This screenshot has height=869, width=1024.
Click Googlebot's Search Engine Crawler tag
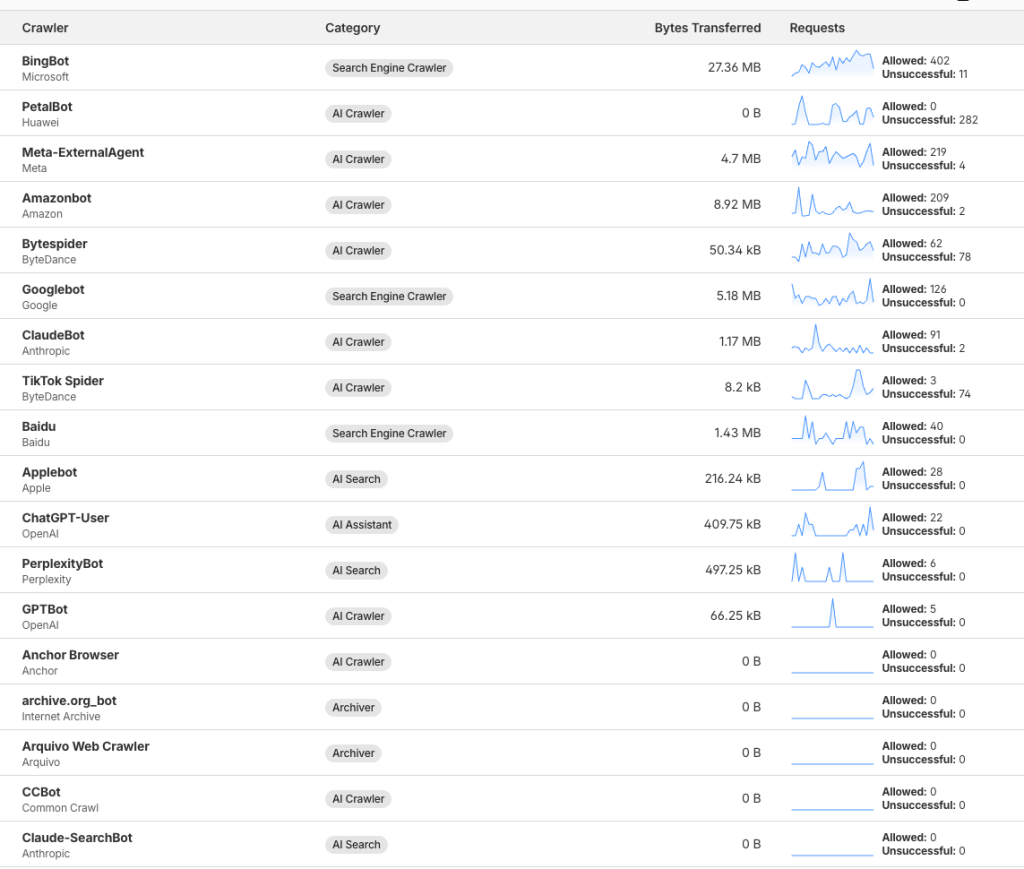tap(389, 296)
